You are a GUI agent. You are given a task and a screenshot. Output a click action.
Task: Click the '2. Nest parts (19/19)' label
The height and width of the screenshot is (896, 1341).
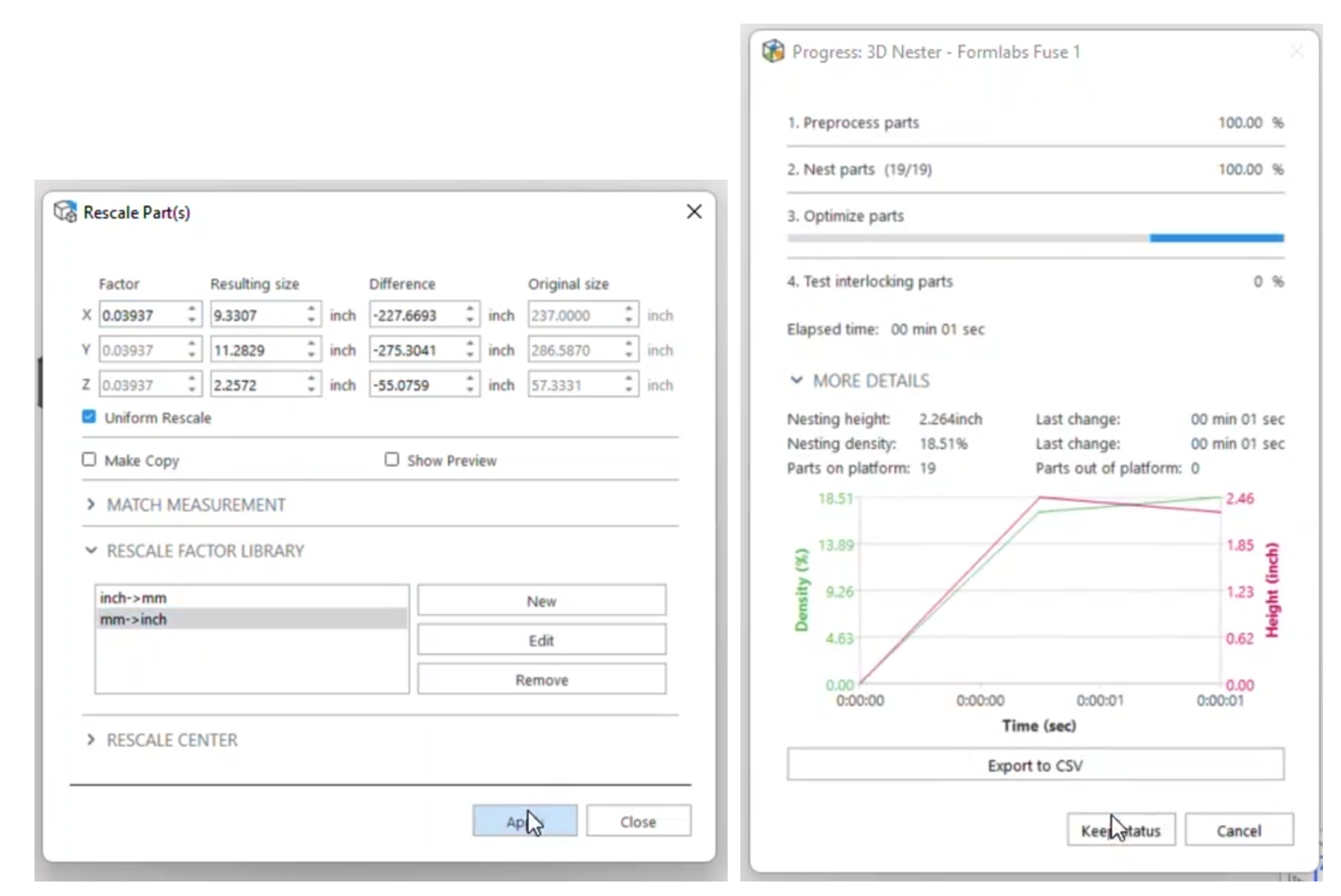859,170
